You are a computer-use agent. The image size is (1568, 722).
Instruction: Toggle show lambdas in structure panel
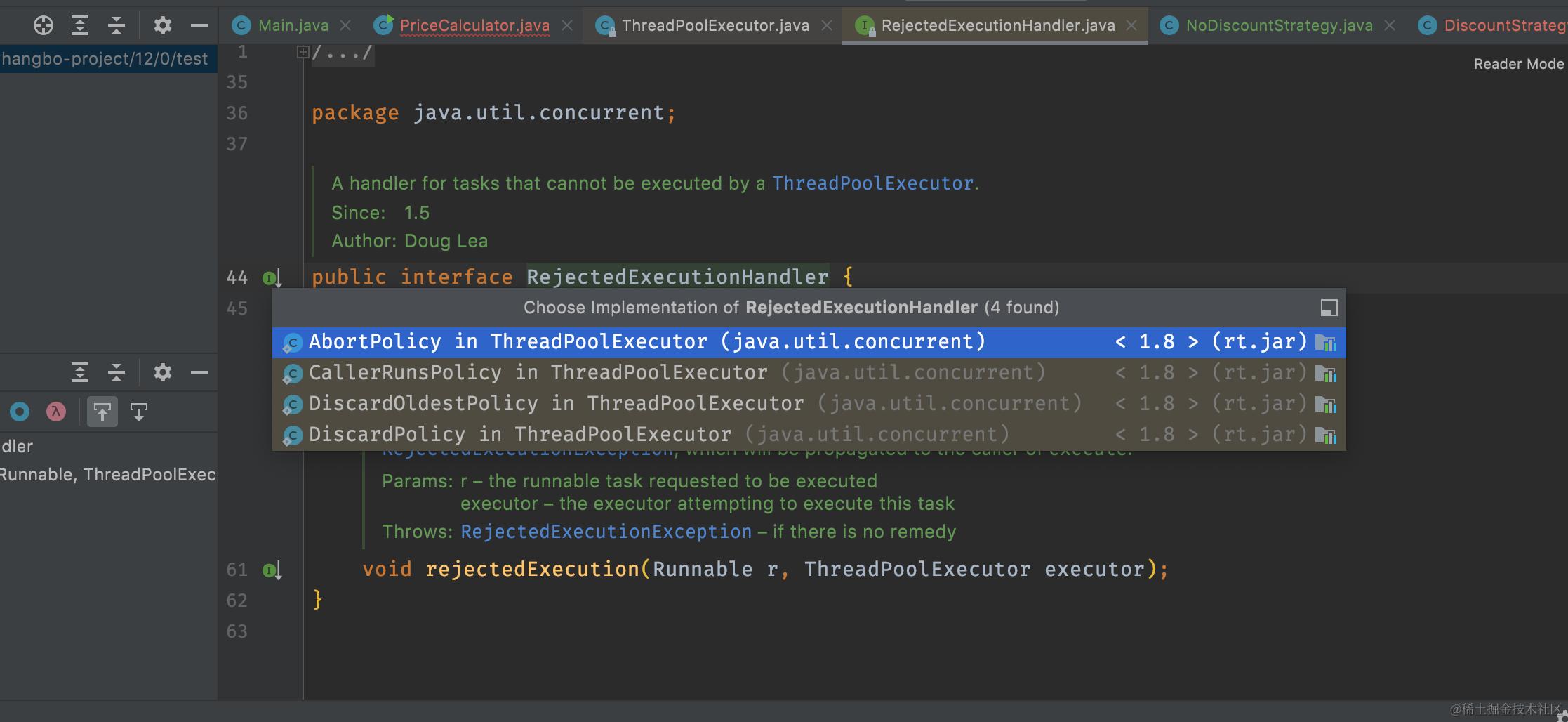[x=56, y=412]
